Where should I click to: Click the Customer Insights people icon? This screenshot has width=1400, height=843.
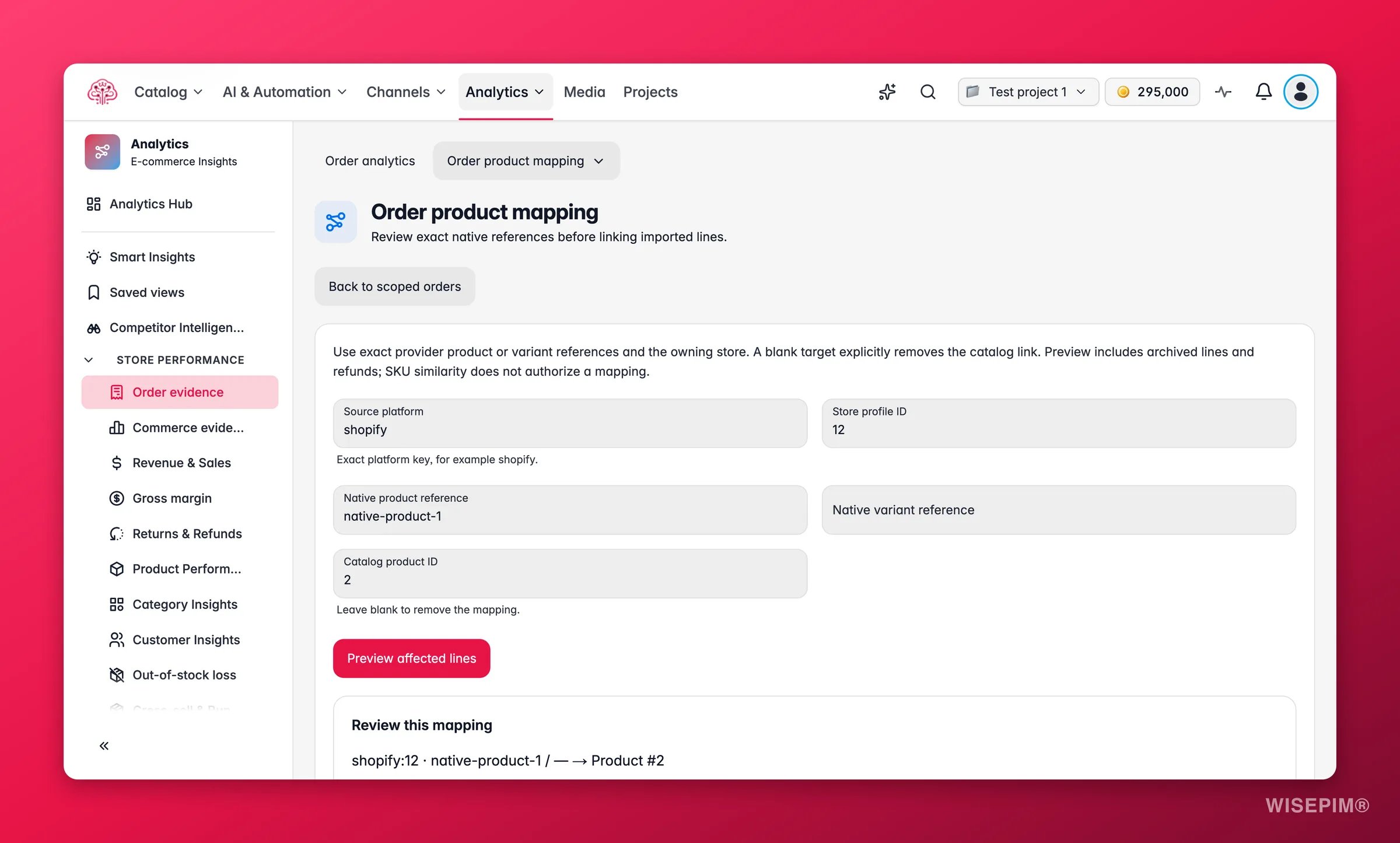point(117,639)
